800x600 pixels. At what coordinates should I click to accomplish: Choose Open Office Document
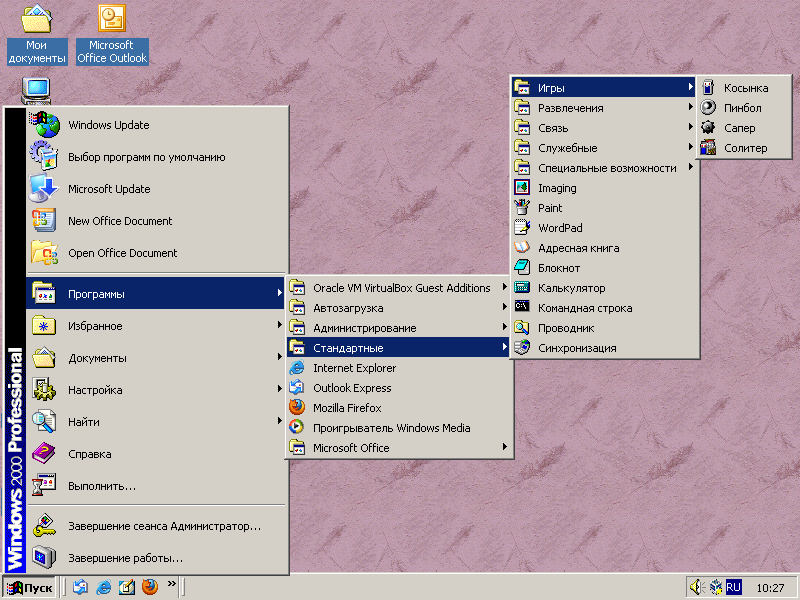(x=157, y=253)
